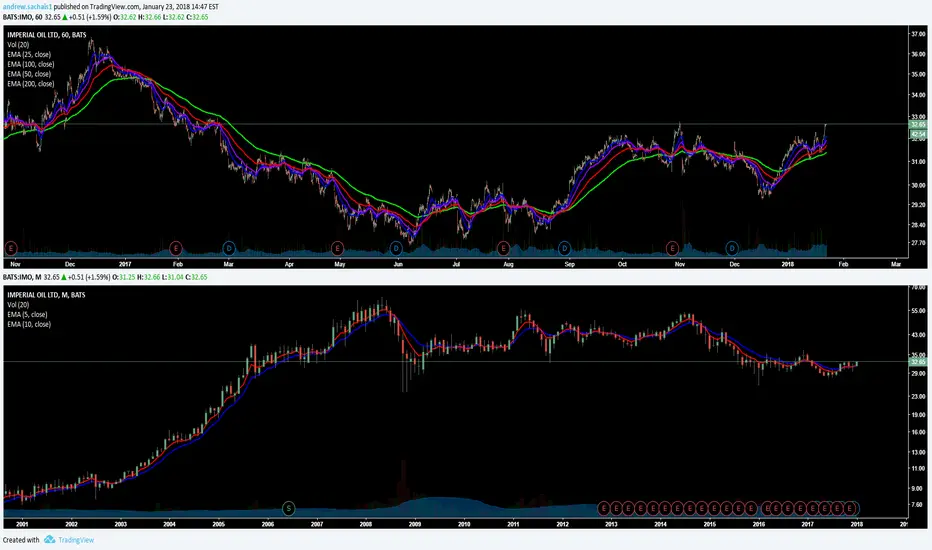Image resolution: width=932 pixels, height=550 pixels.
Task: Click green split S marker on monthly chart
Action: click(288, 508)
